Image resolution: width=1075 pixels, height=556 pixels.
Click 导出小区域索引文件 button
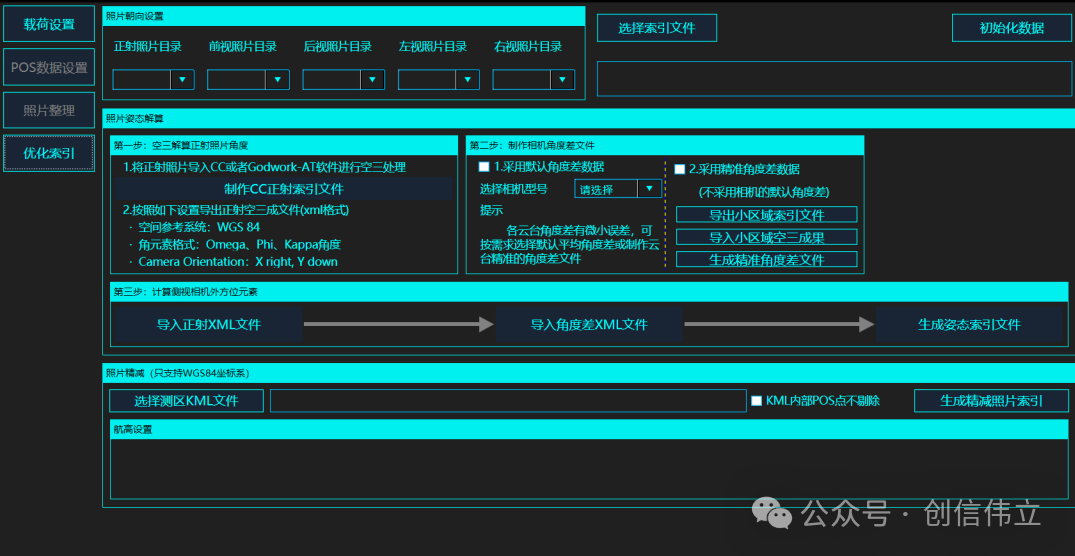[x=766, y=215]
